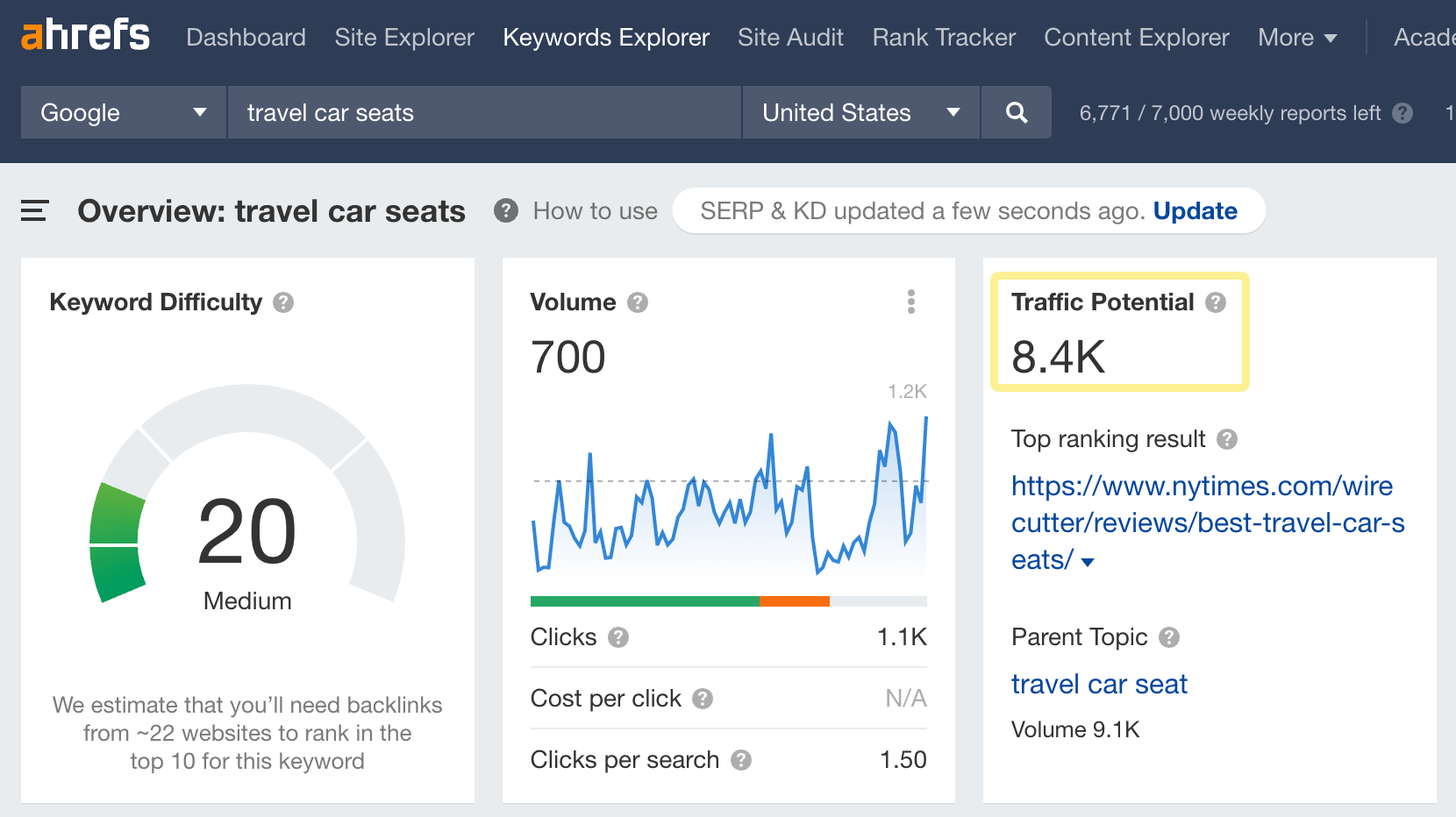Click the Parent Topic help icon
Viewport: 1456px width, 817px height.
click(x=1169, y=638)
